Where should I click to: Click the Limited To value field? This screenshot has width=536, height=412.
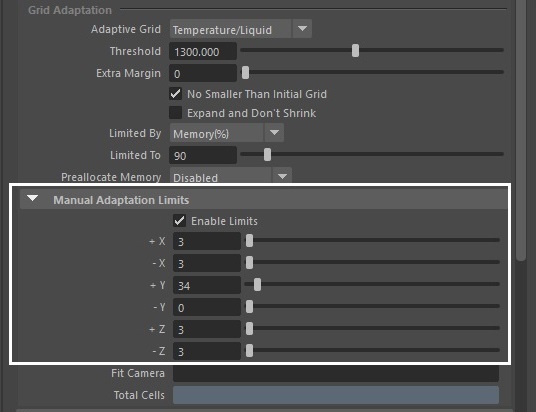(x=203, y=155)
